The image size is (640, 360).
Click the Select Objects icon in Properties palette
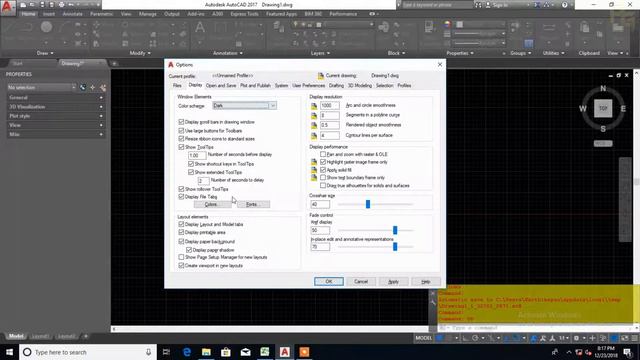tap(93, 87)
